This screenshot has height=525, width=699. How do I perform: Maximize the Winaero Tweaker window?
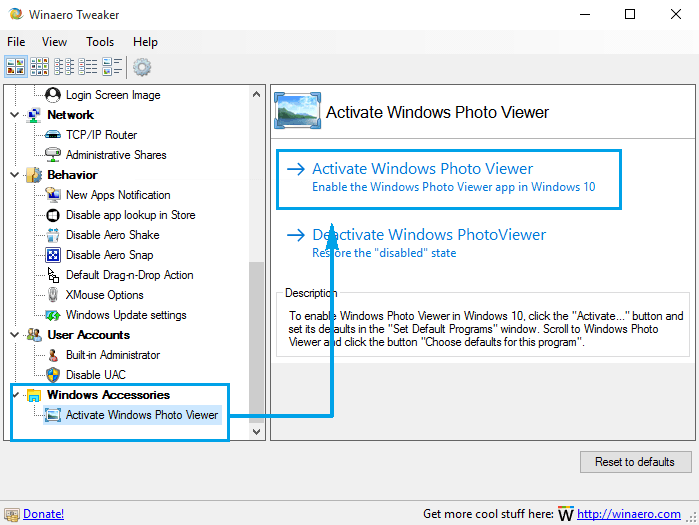pos(630,15)
